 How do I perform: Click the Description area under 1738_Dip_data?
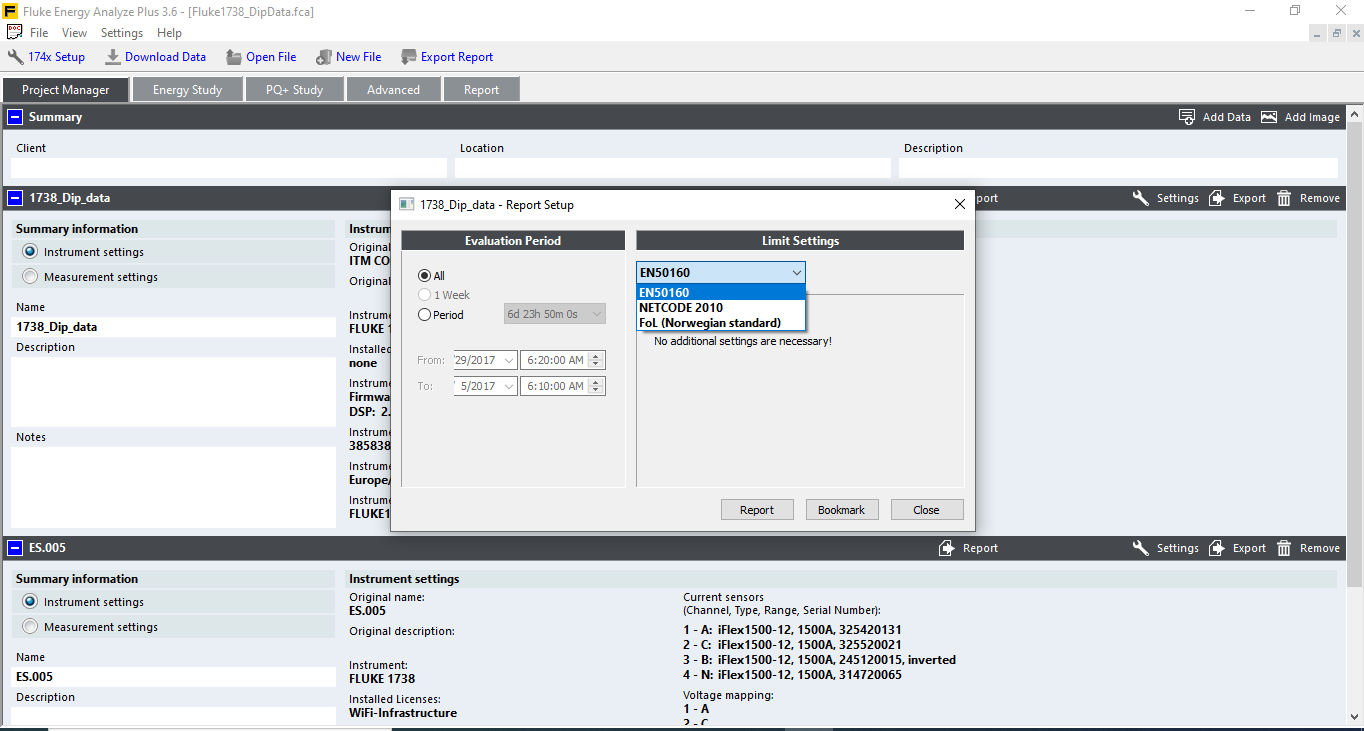point(173,392)
